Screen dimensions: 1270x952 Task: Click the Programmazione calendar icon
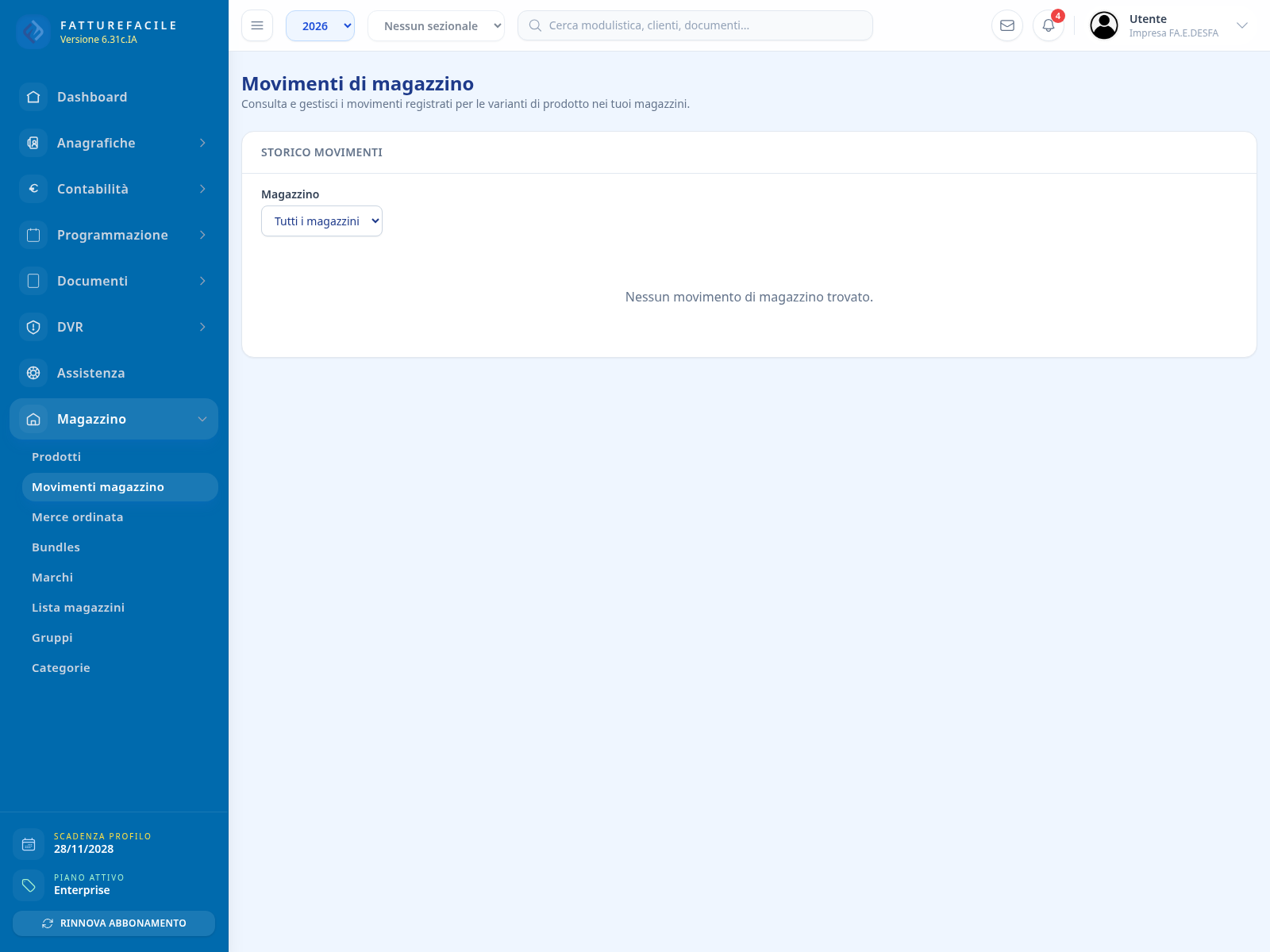tap(33, 235)
